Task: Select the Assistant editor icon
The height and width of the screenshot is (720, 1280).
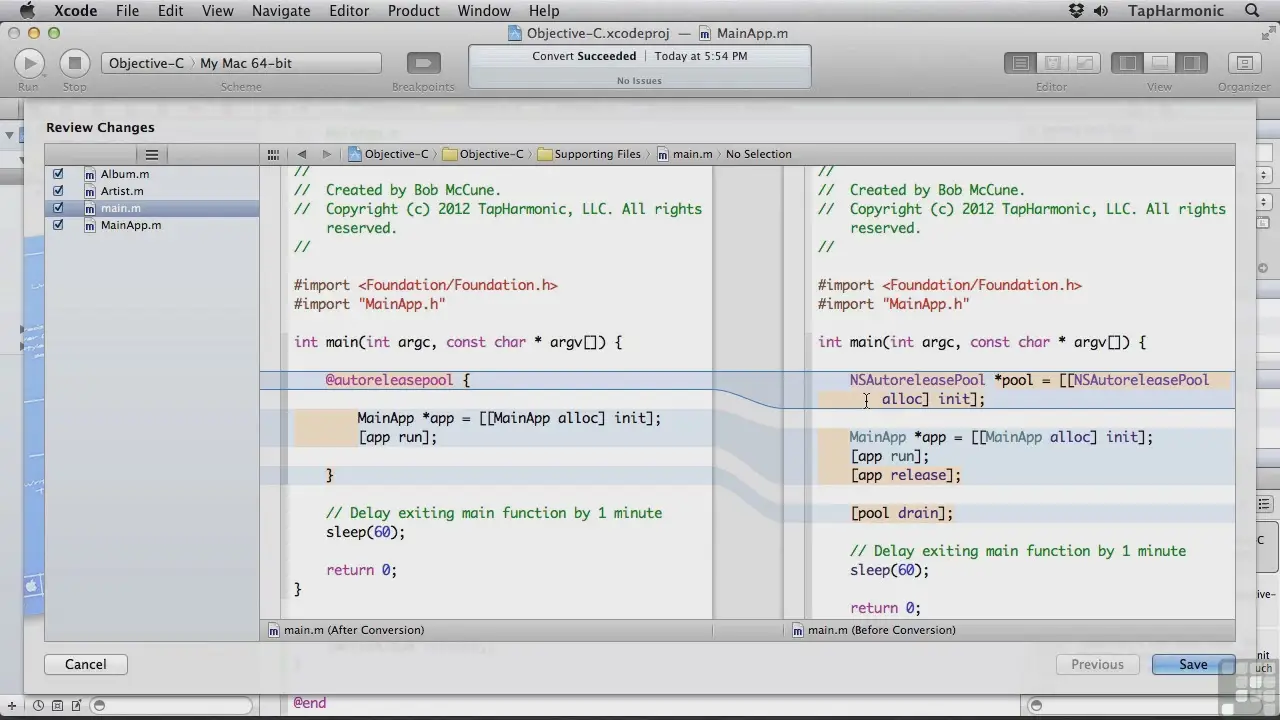Action: tap(1052, 63)
